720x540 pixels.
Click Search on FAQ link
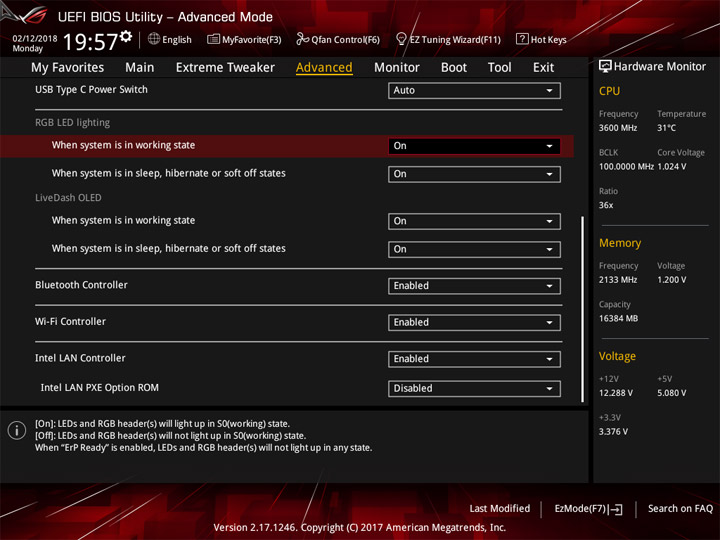click(680, 509)
